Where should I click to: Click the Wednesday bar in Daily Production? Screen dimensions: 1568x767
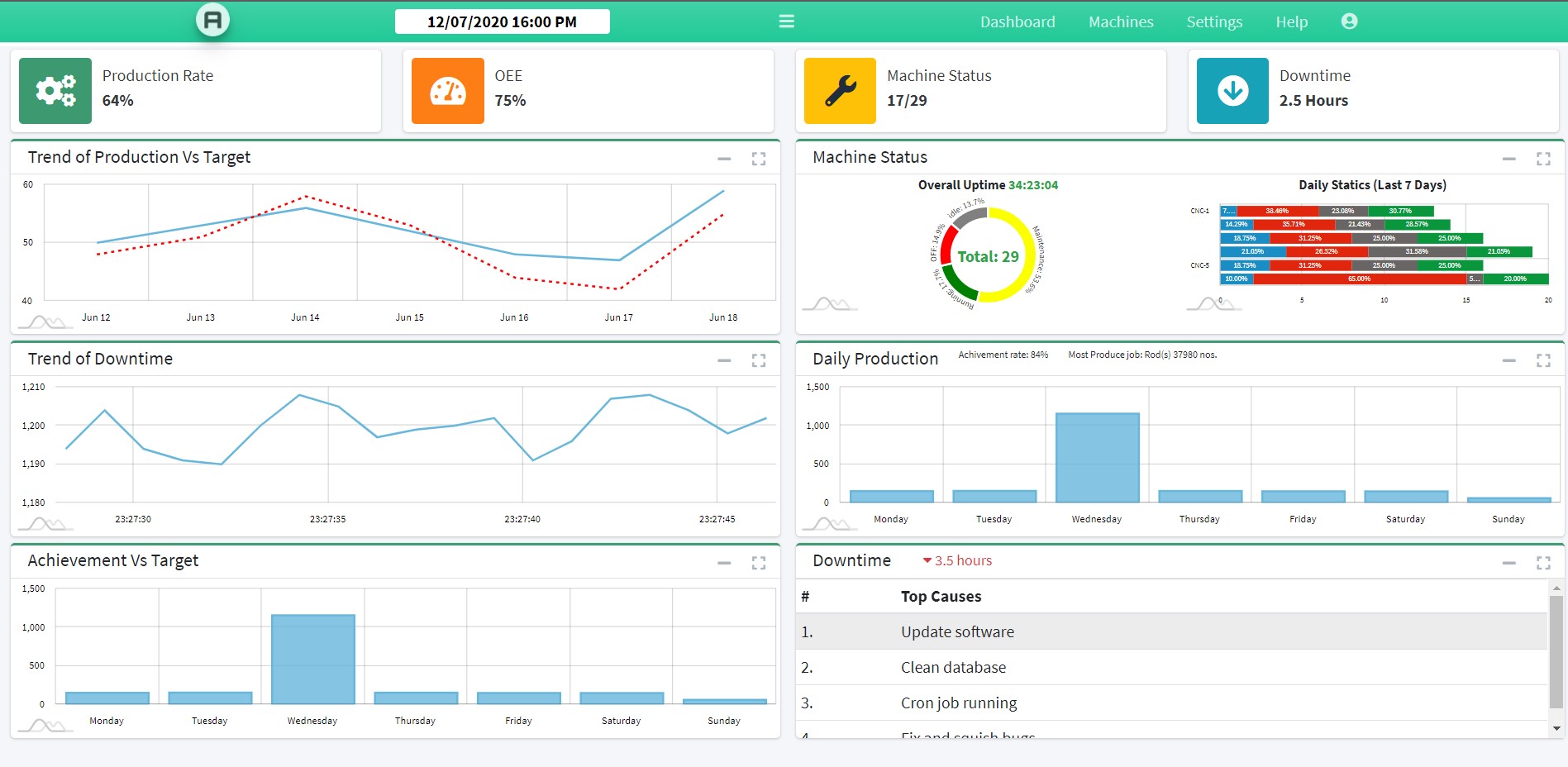(x=1097, y=457)
